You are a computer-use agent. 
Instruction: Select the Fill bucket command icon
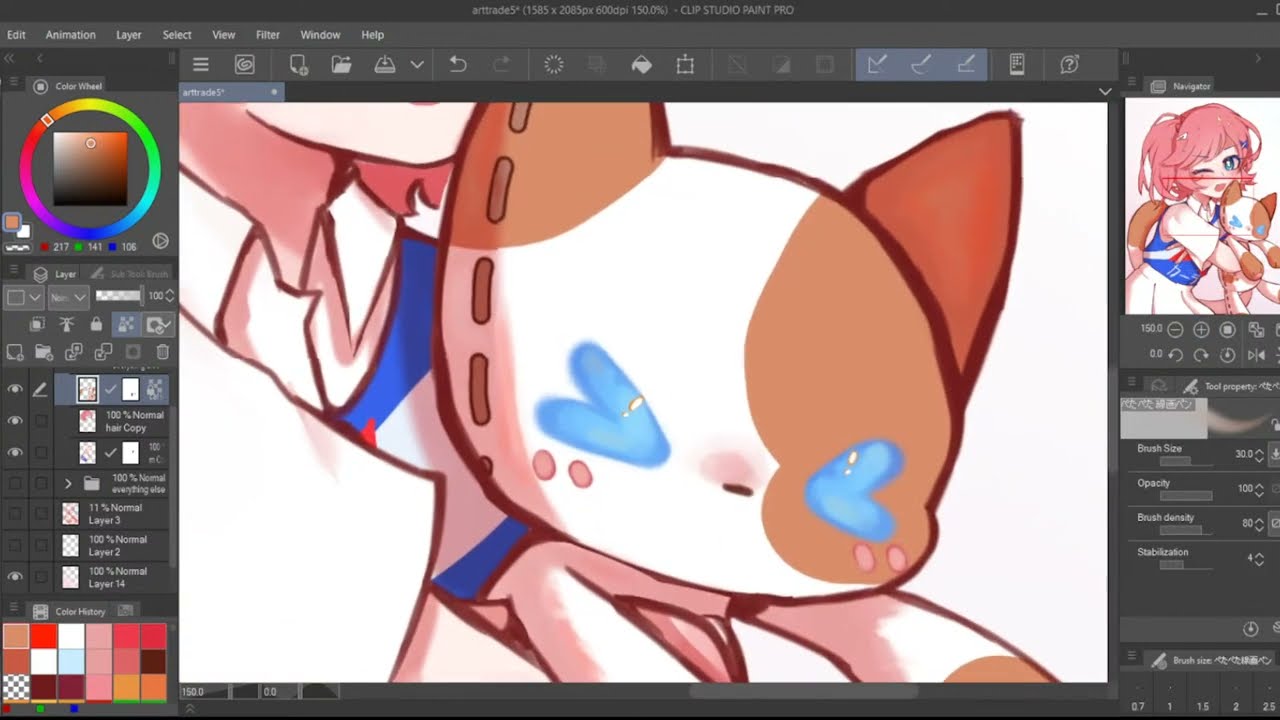click(x=642, y=65)
